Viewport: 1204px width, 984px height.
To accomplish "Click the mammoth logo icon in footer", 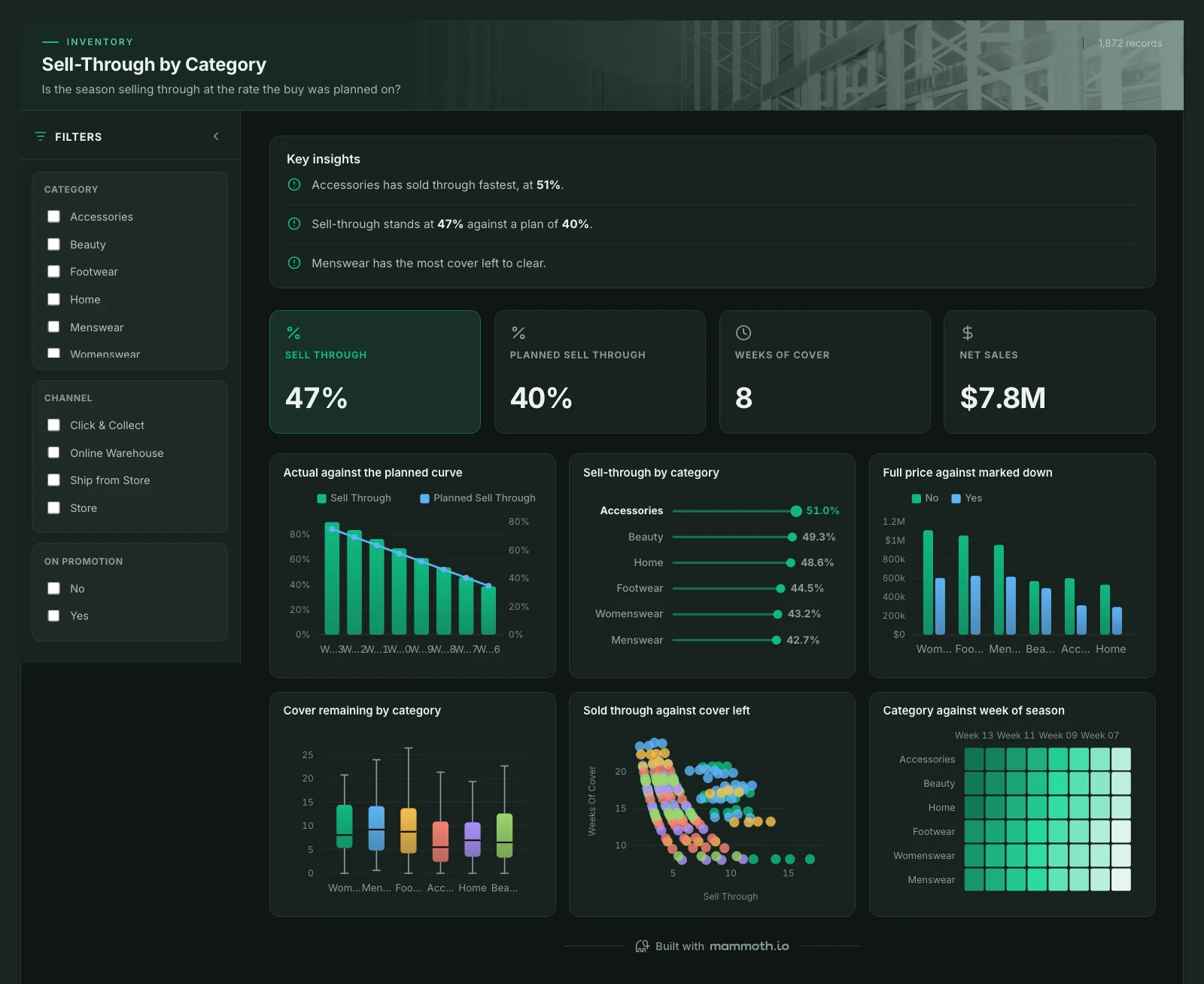I will coord(642,946).
